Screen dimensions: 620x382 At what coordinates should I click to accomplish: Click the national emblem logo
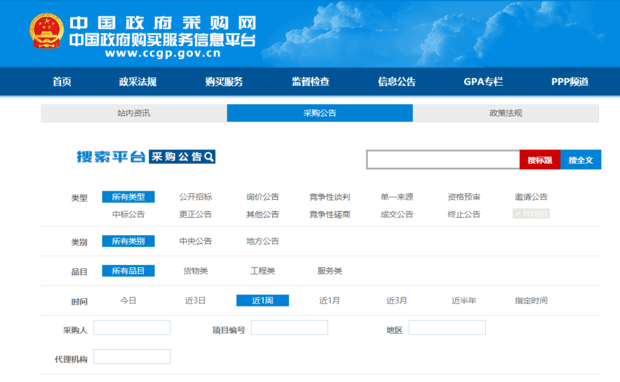[x=47, y=31]
